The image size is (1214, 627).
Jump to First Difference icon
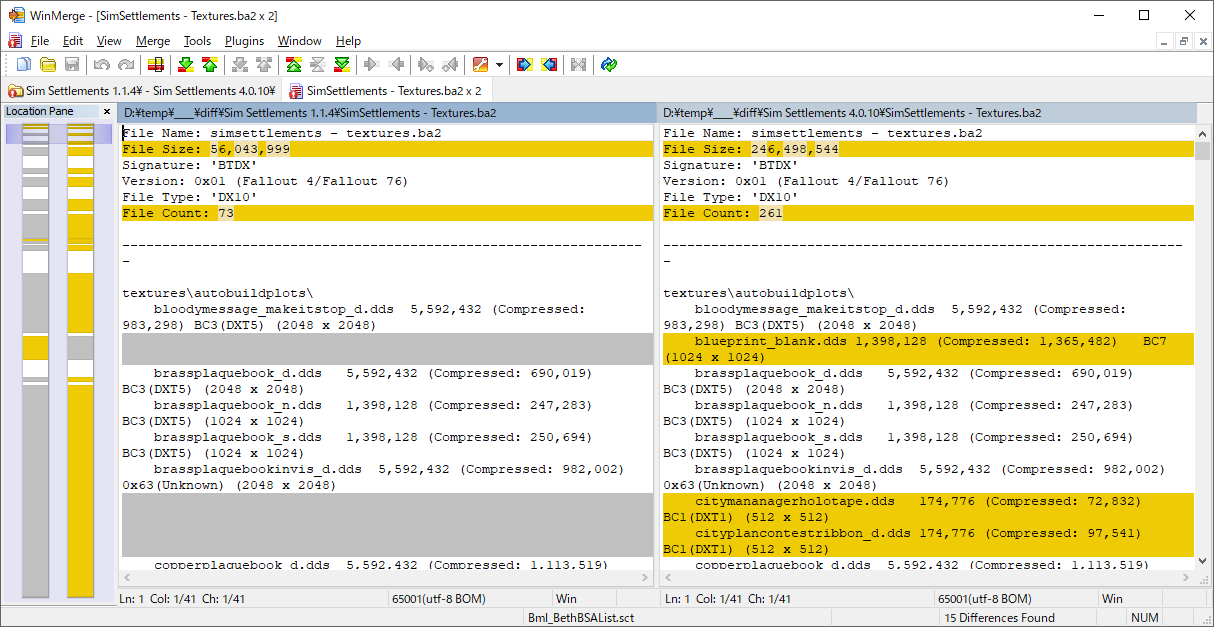tap(294, 65)
